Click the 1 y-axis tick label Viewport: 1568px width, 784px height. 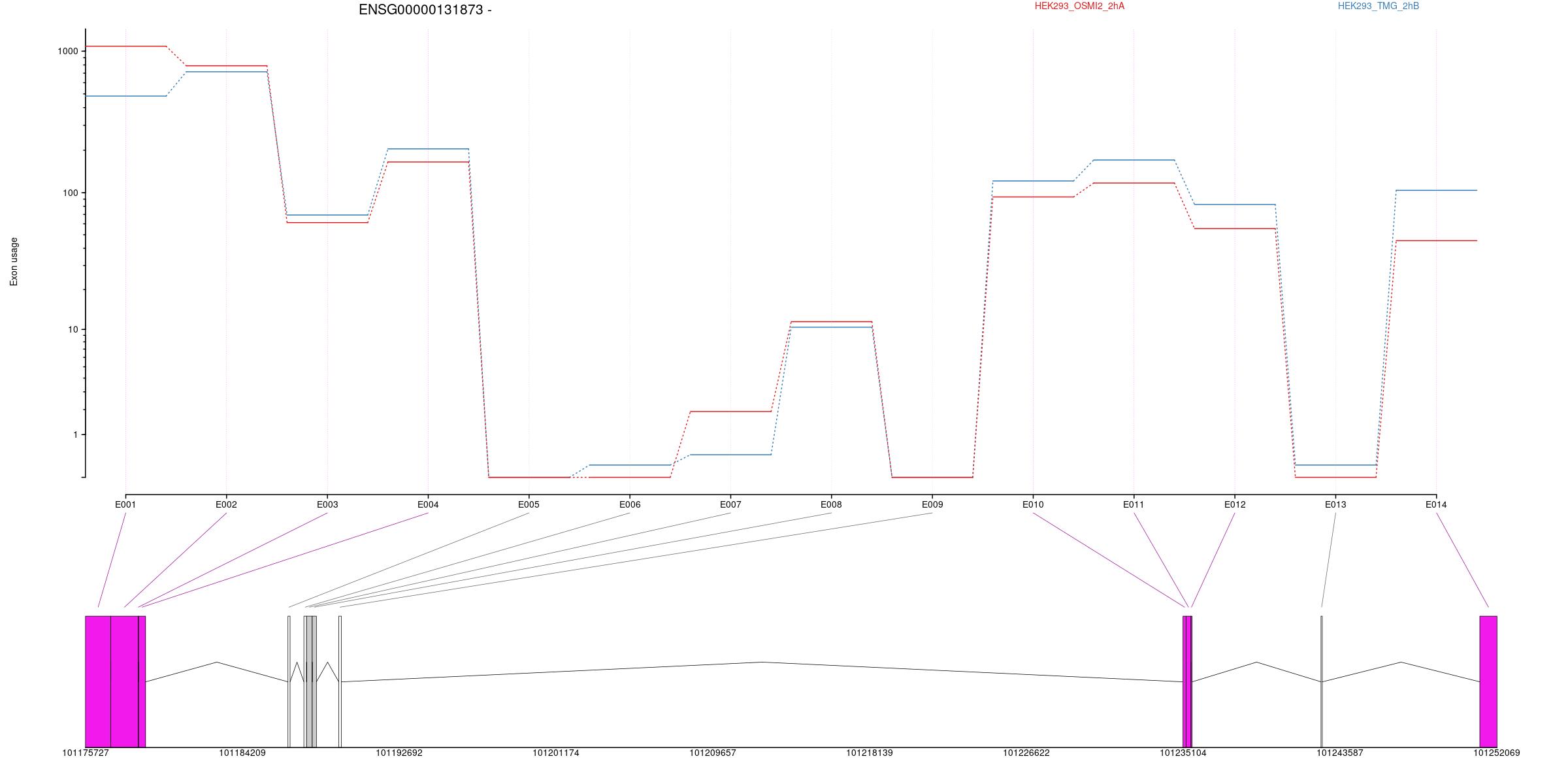point(75,434)
